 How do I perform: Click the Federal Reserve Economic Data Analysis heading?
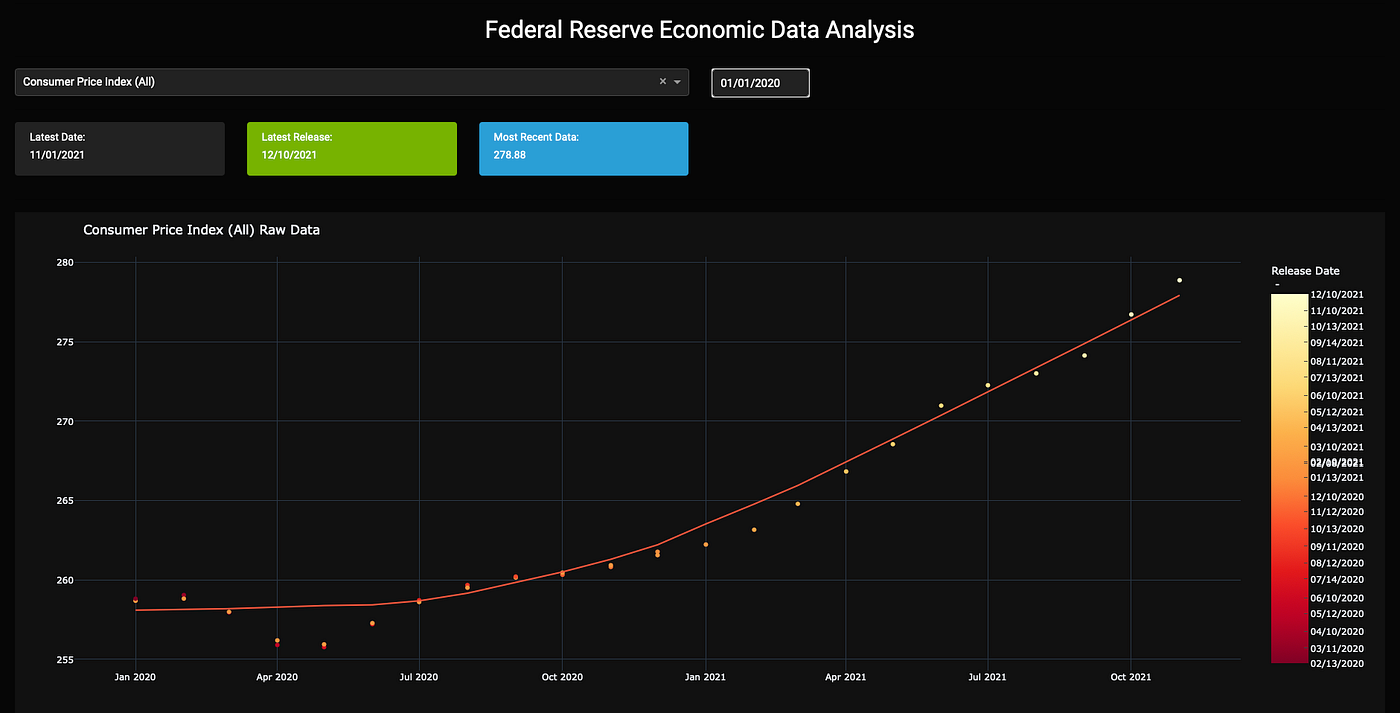point(699,29)
